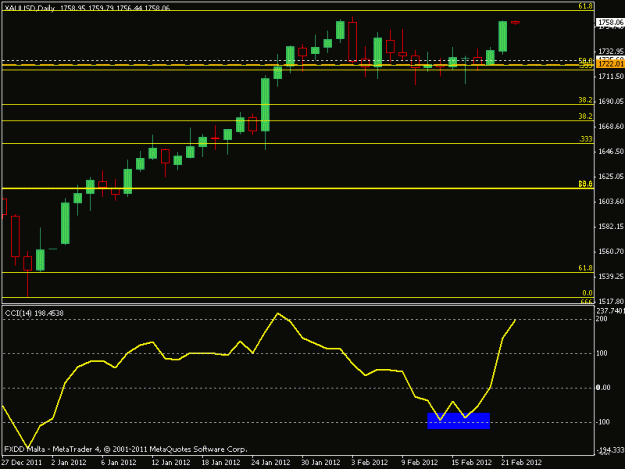Click the 6 Jan 2012 date label

pos(118,463)
